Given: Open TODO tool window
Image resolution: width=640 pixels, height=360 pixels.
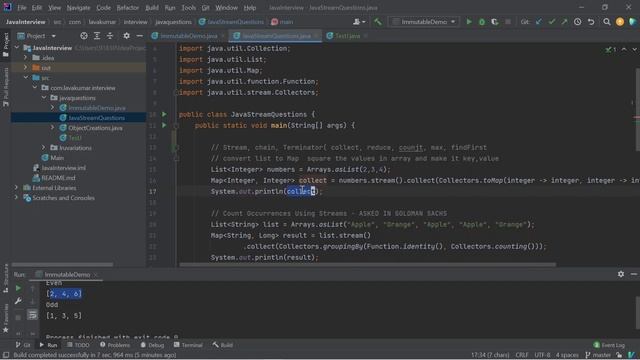Looking at the screenshot, I should point(78,345).
